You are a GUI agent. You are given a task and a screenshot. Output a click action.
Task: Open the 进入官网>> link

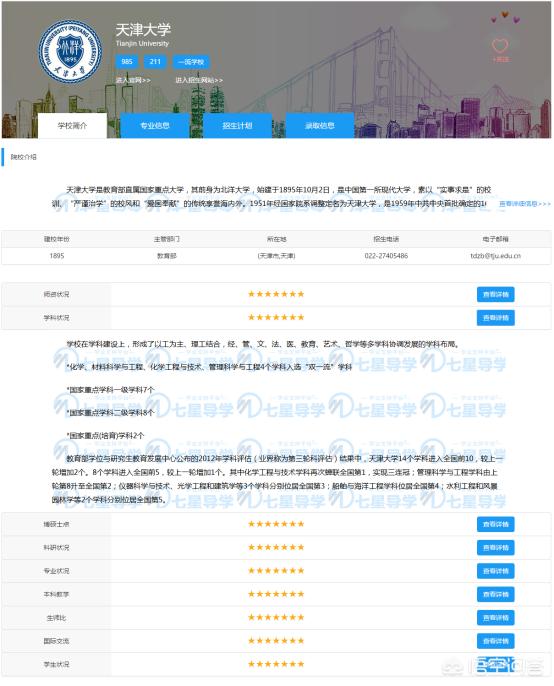pyautogui.click(x=133, y=80)
